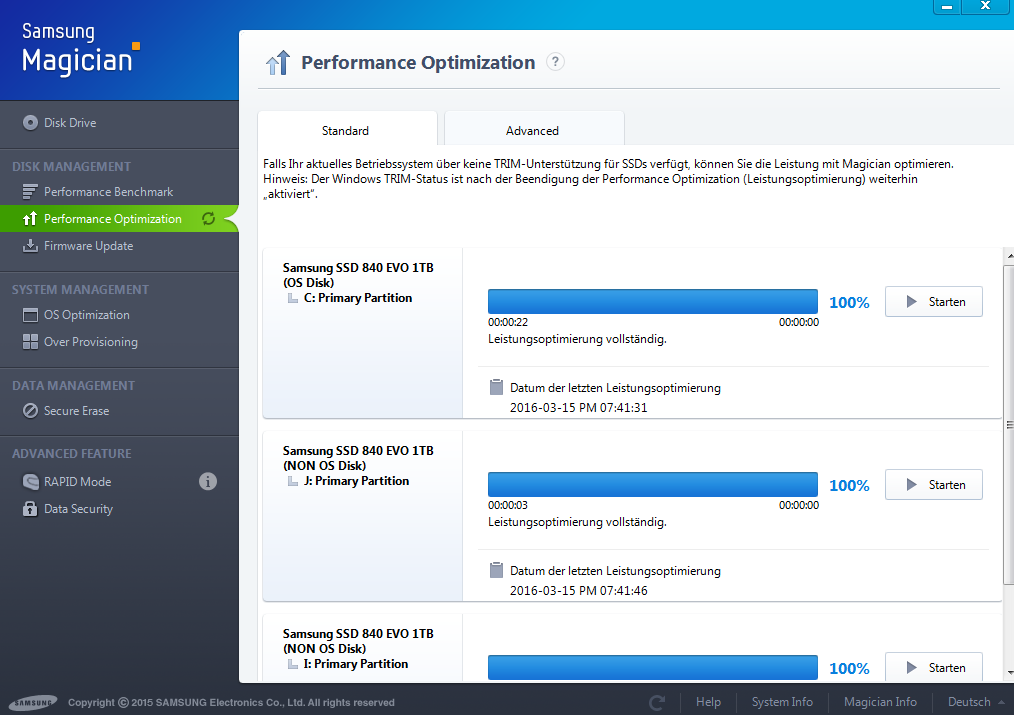Click the Disk Drive icon in sidebar

coord(31,123)
